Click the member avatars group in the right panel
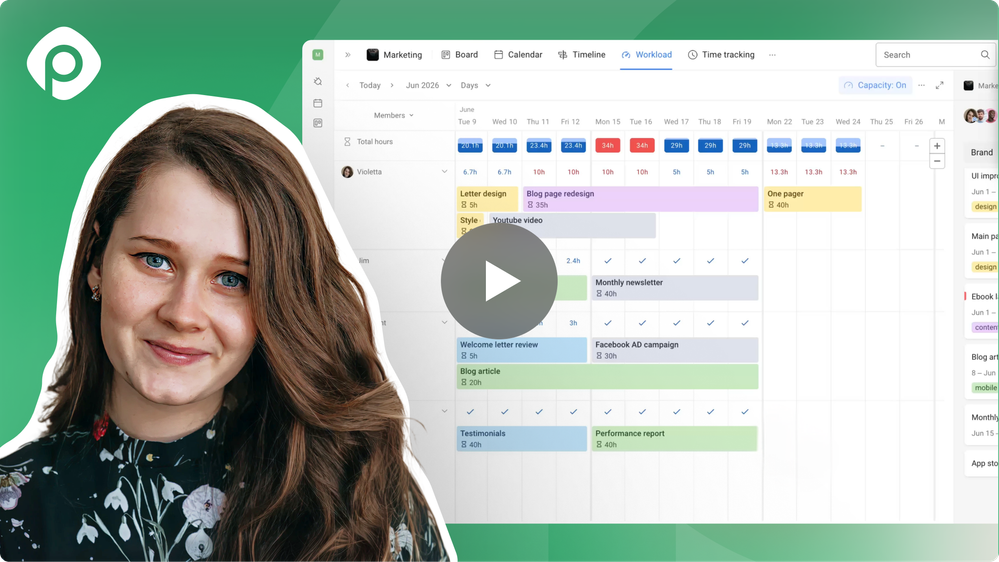Screen dimensions: 999x562 pyautogui.click(x=981, y=116)
